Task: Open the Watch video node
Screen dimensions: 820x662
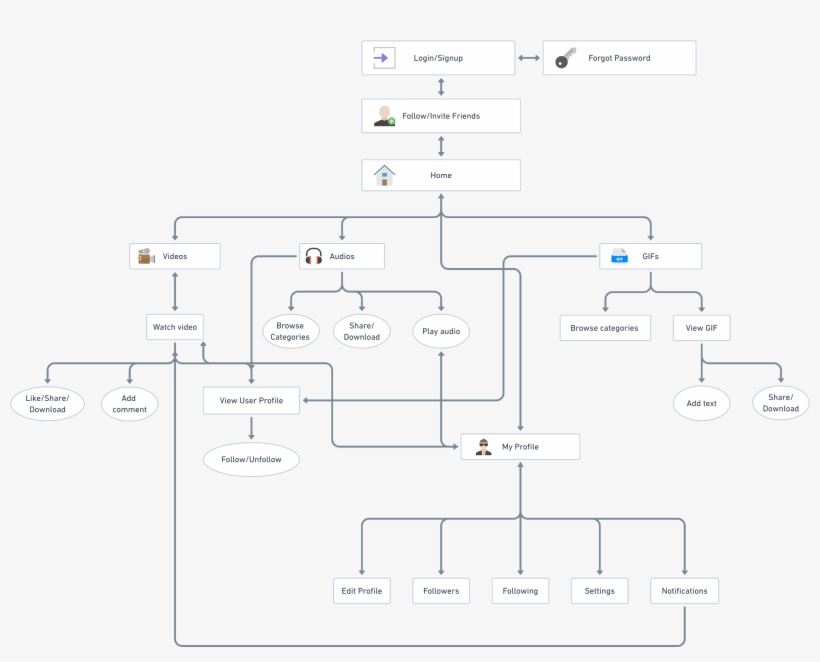Action: click(x=174, y=326)
